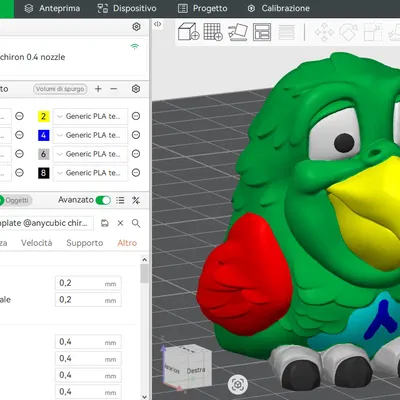The height and width of the screenshot is (400, 400).
Task: Save the process preset icon
Action: click(105, 223)
